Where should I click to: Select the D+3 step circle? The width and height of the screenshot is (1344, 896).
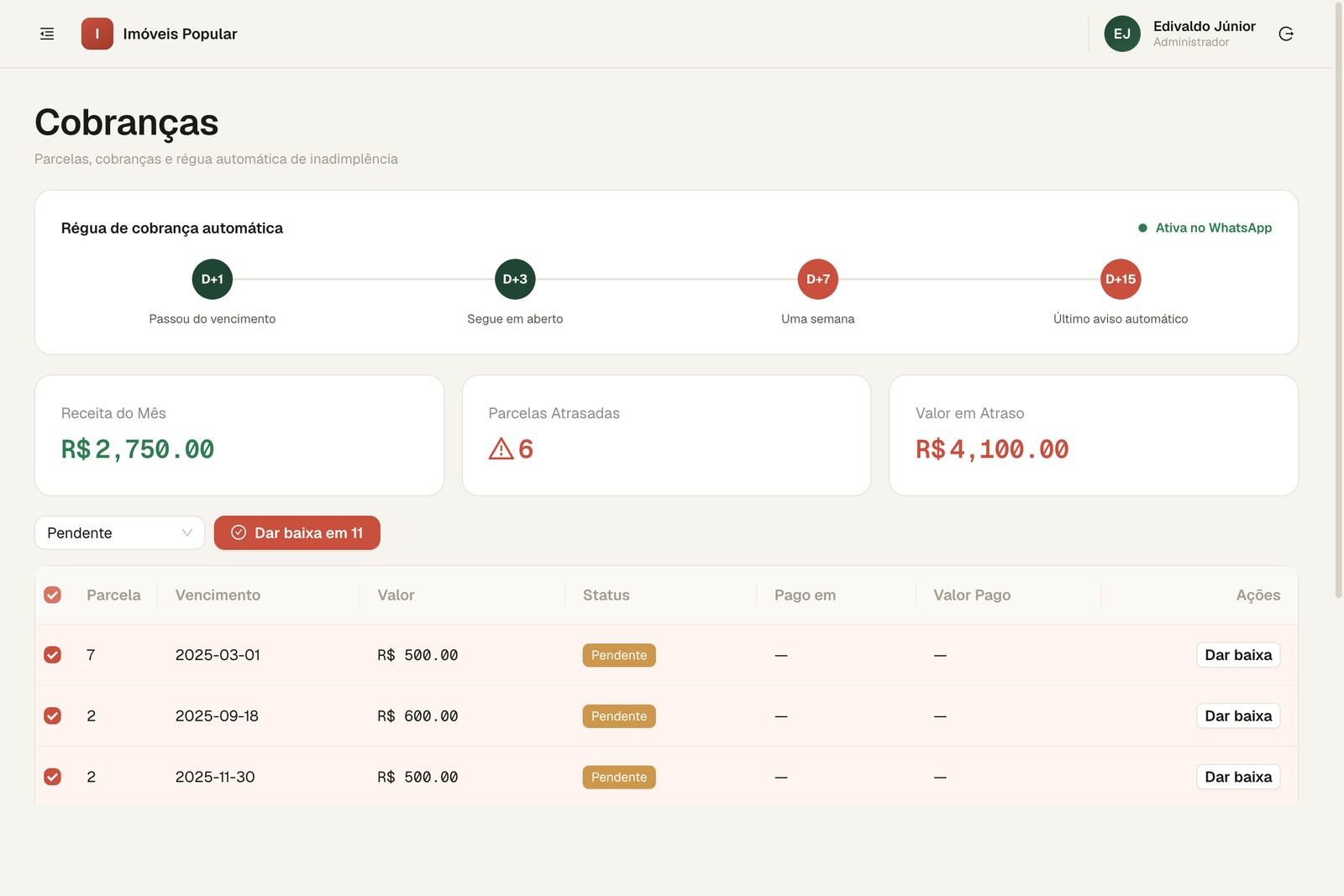tap(515, 279)
